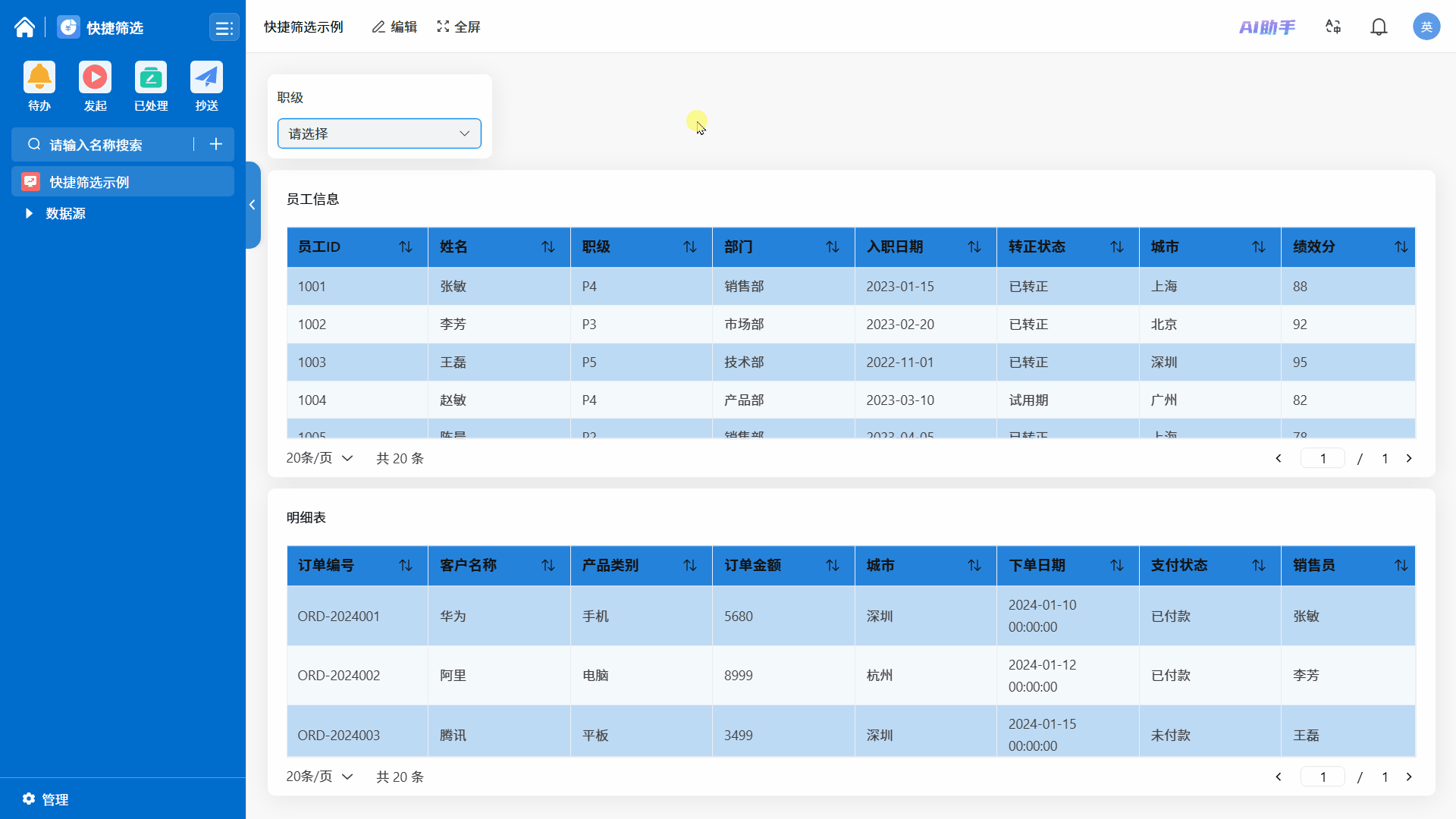Image resolution: width=1456 pixels, height=819 pixels.
Task: Open 管理 settings at sidebar bottom
Action: 45,799
